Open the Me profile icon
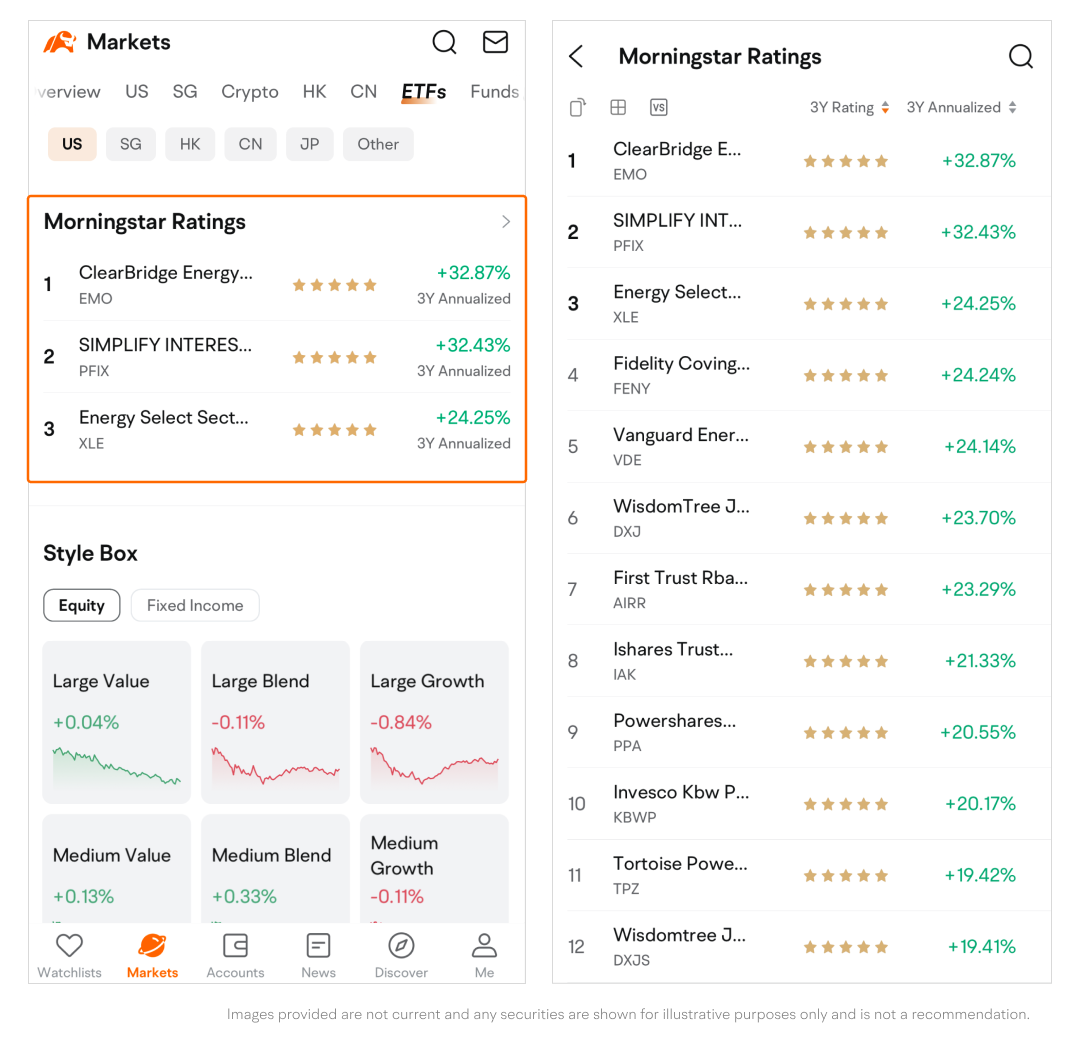This screenshot has width=1080, height=1044. click(484, 946)
